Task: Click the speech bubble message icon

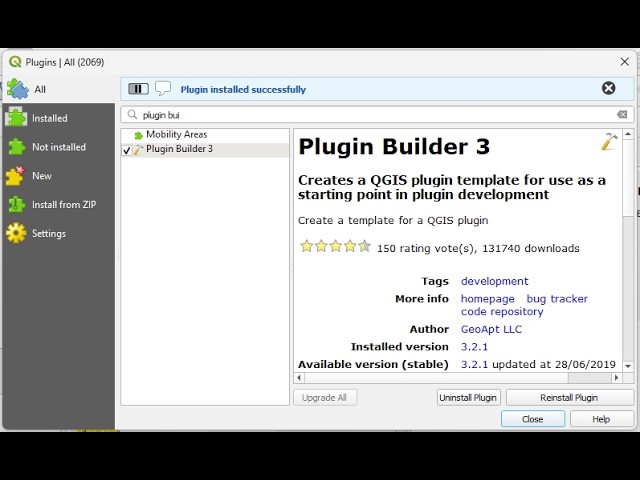Action: [163, 89]
